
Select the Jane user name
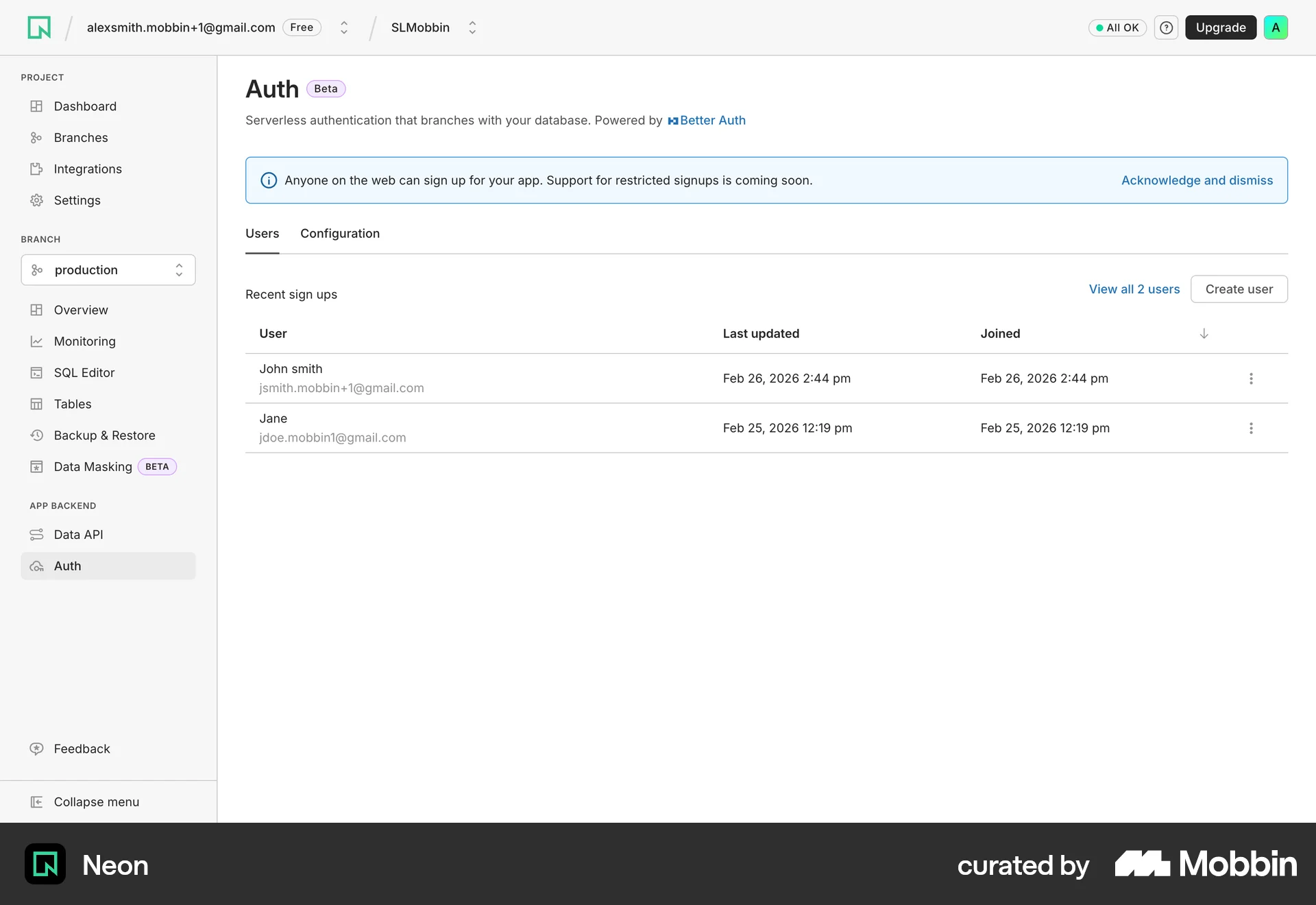pyautogui.click(x=273, y=419)
